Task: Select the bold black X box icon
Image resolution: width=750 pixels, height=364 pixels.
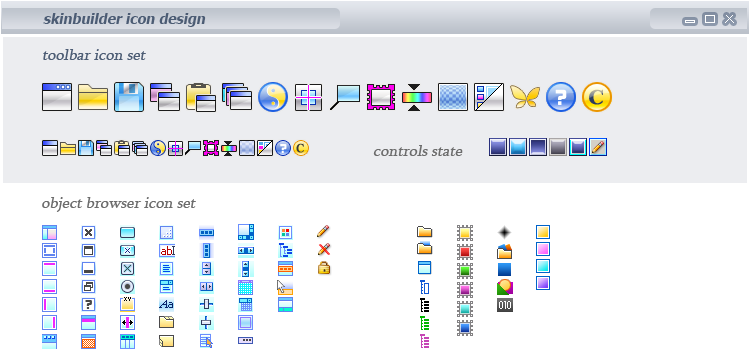Action: click(x=88, y=232)
